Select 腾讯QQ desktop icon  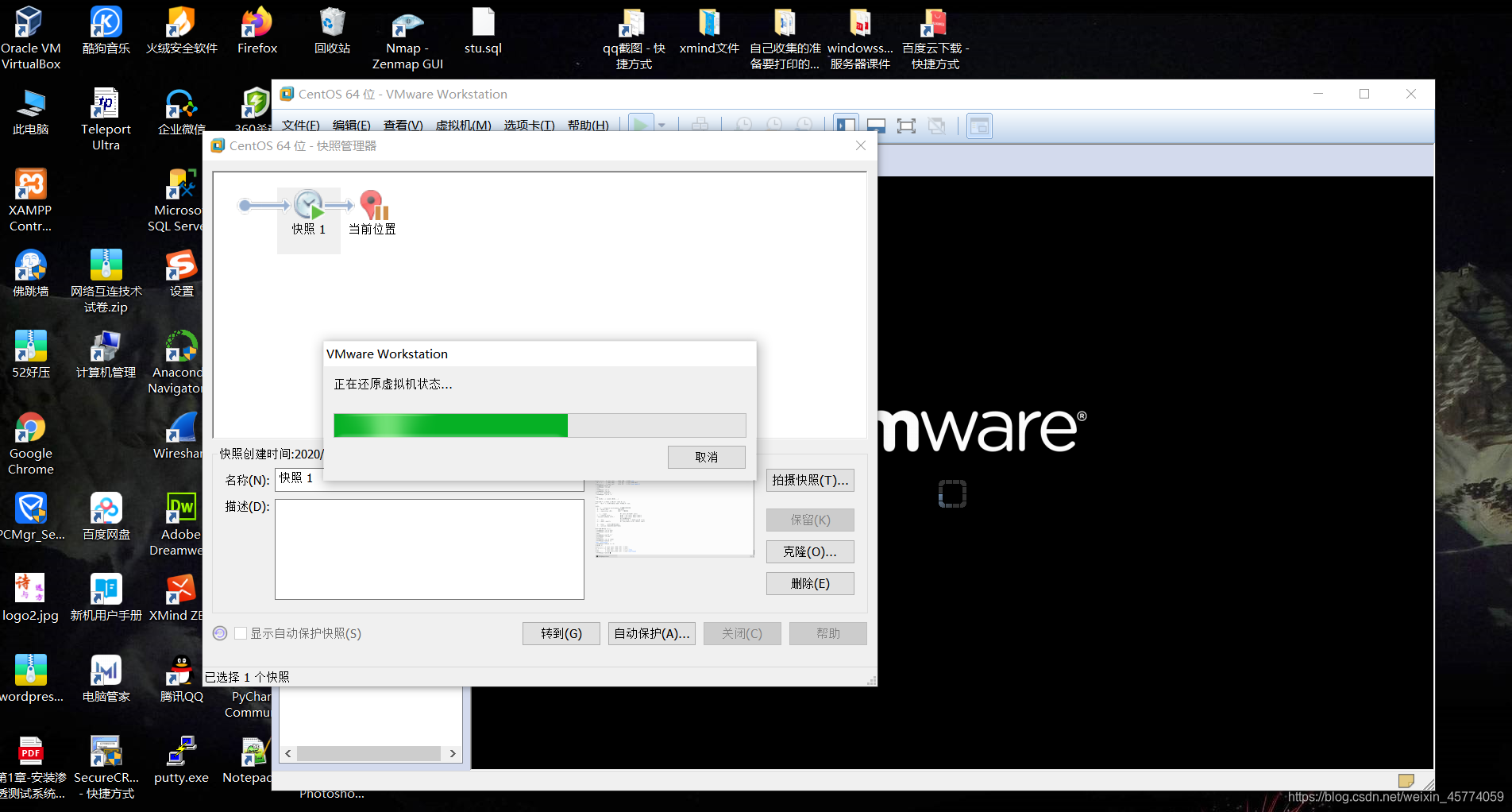tap(181, 679)
